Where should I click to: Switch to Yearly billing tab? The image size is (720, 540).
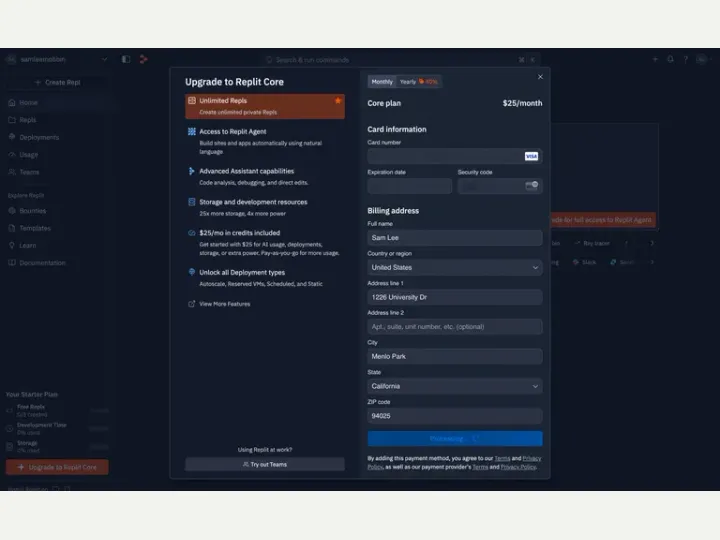click(x=418, y=82)
